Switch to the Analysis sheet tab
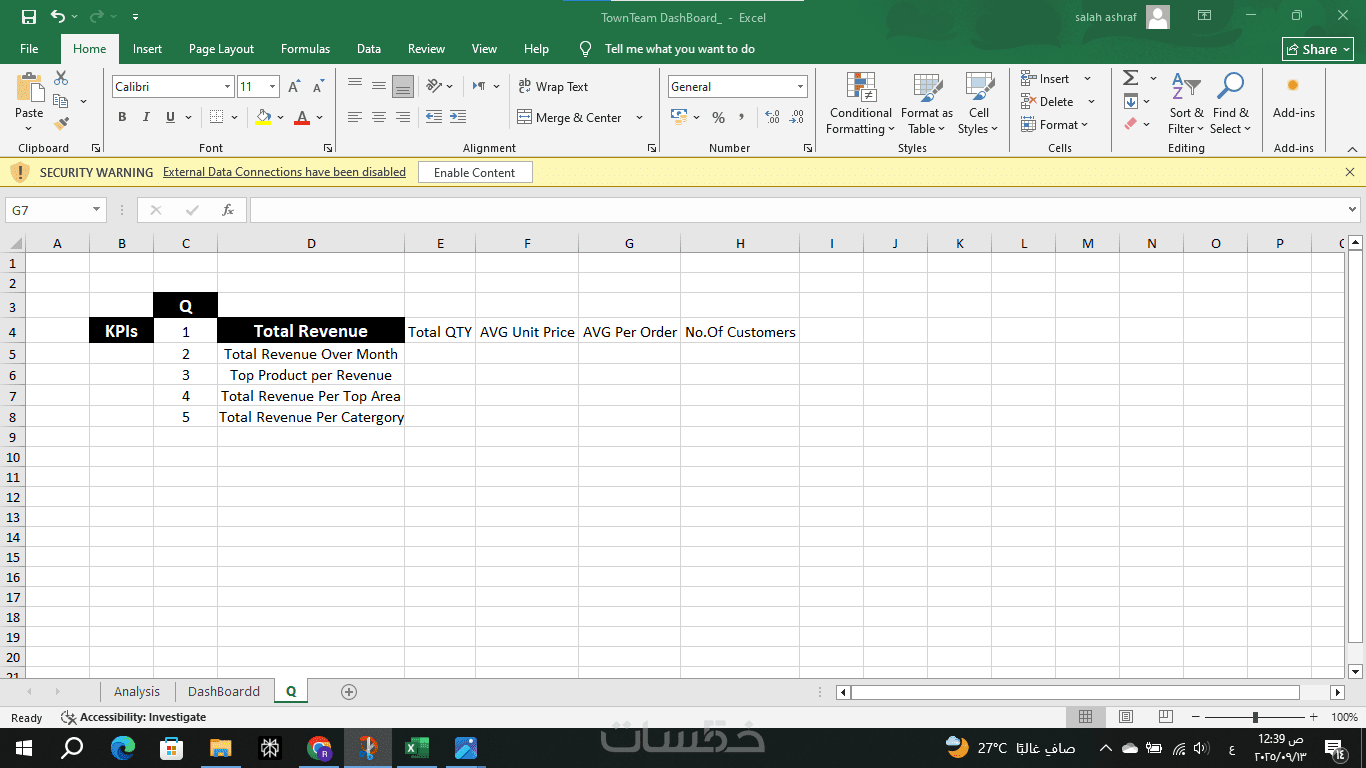The image size is (1366, 768). click(137, 691)
